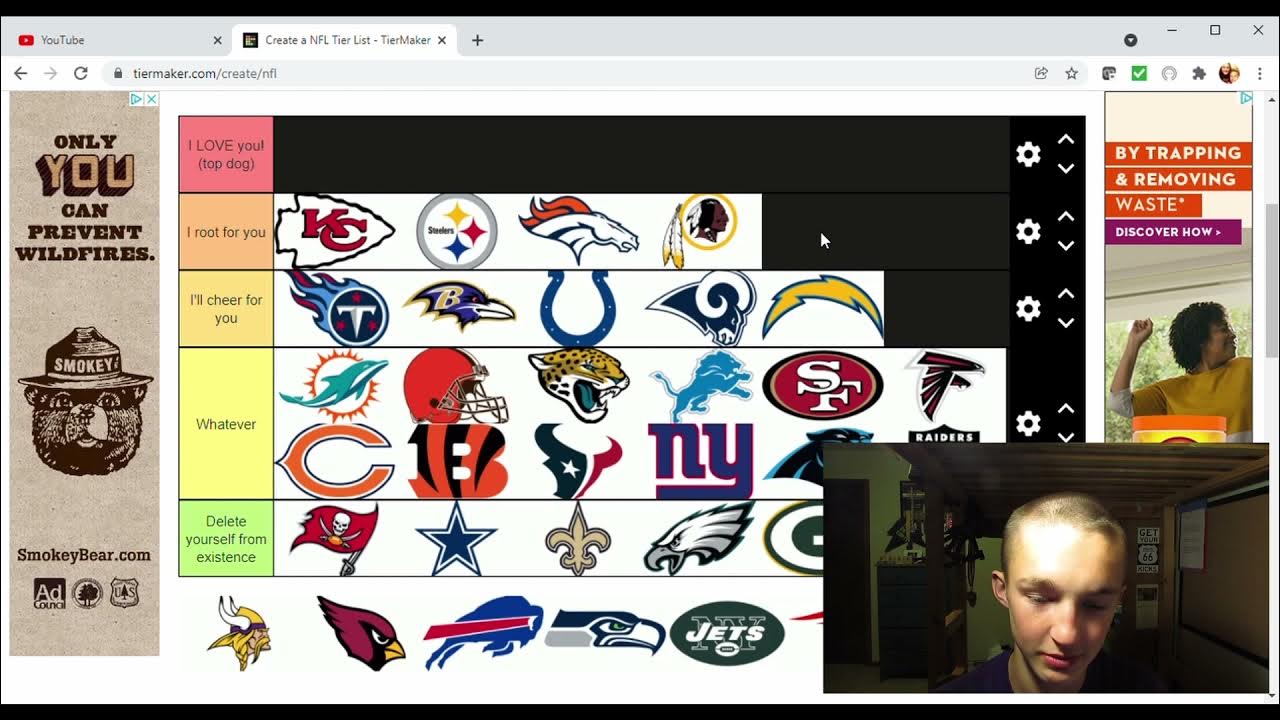Viewport: 1280px width, 720px height.
Task: Move I'll cheer for you tier up
Action: click(x=1066, y=293)
